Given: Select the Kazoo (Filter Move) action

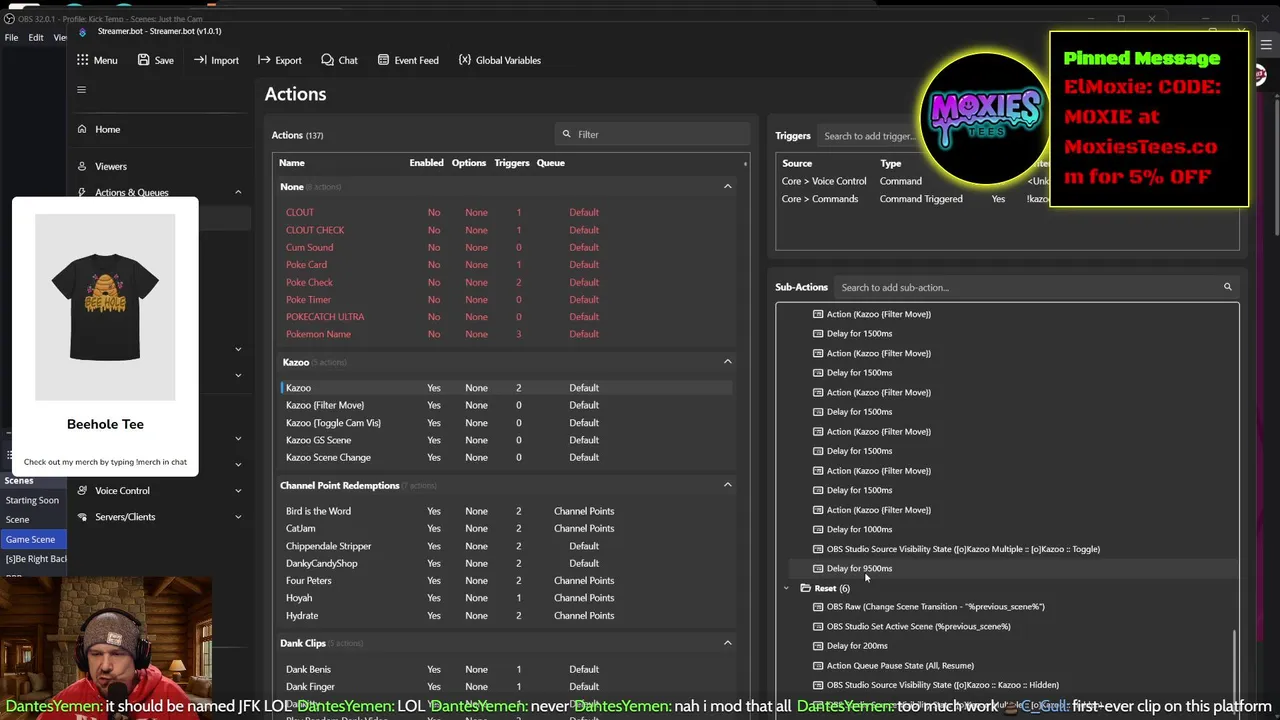Looking at the screenshot, I should point(505,405).
